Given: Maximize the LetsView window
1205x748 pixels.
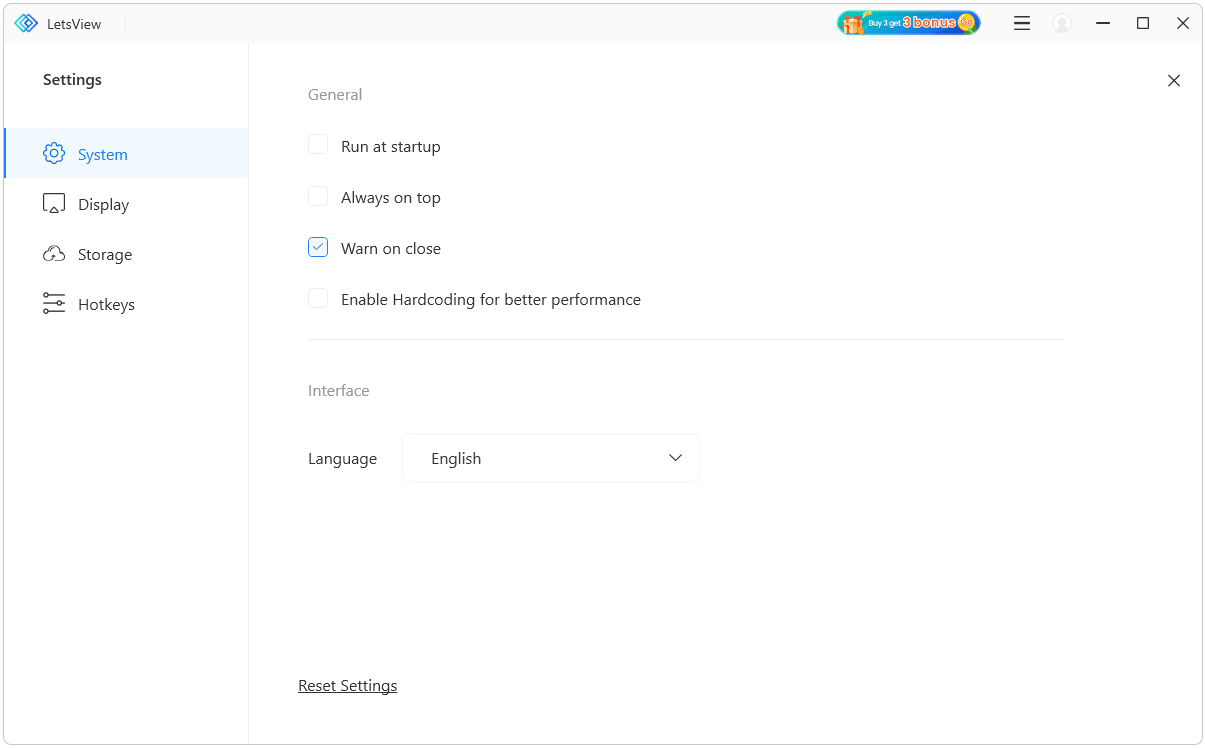Looking at the screenshot, I should pyautogui.click(x=1143, y=23).
